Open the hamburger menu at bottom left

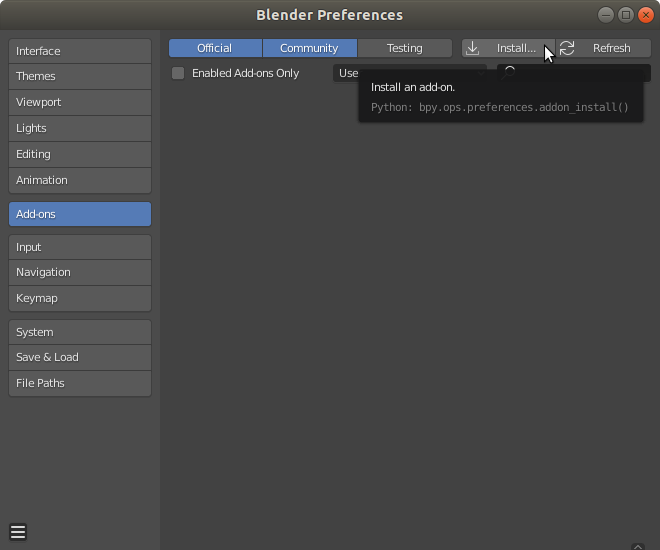(x=18, y=532)
